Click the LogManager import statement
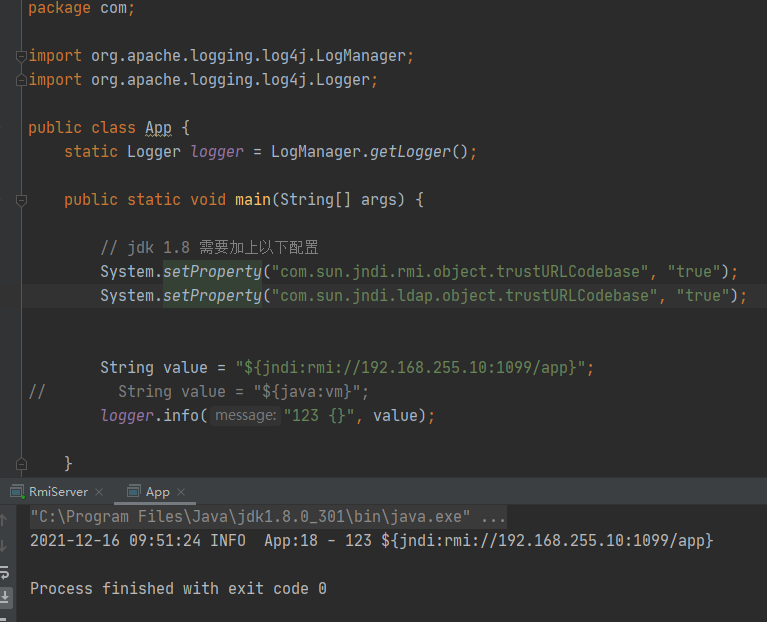 221,56
